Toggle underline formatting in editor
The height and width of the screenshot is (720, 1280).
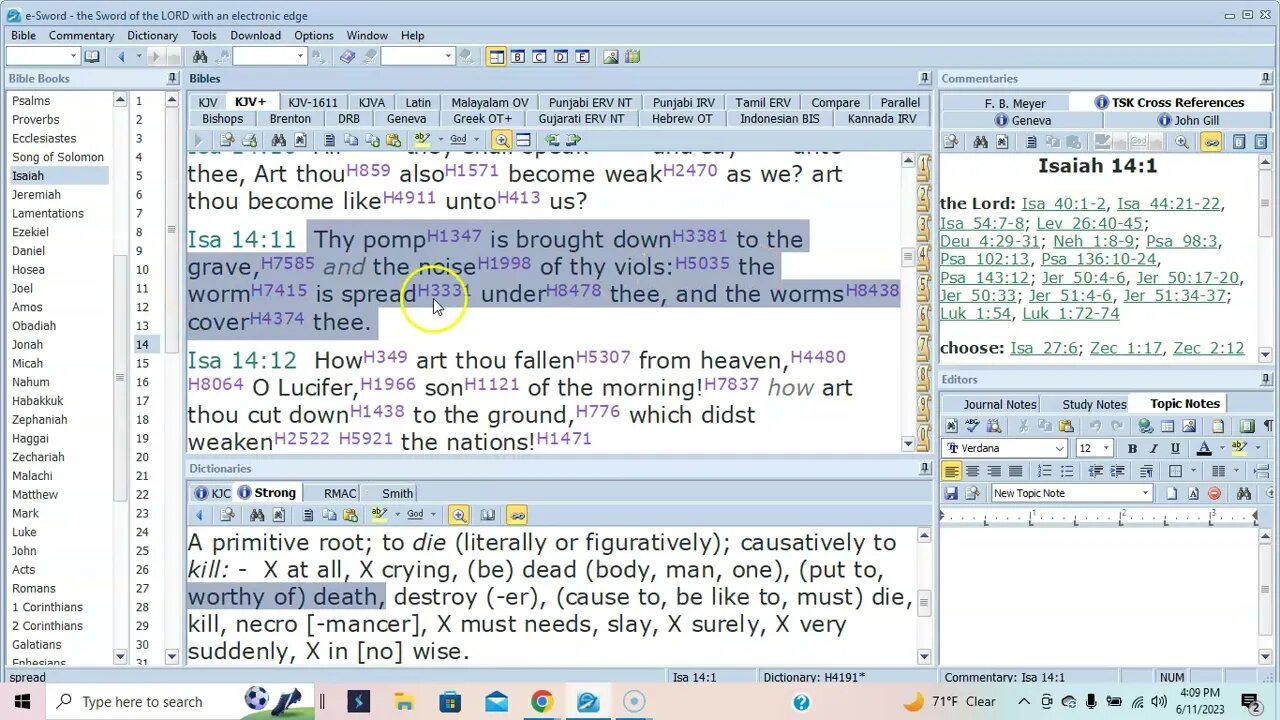point(1175,448)
